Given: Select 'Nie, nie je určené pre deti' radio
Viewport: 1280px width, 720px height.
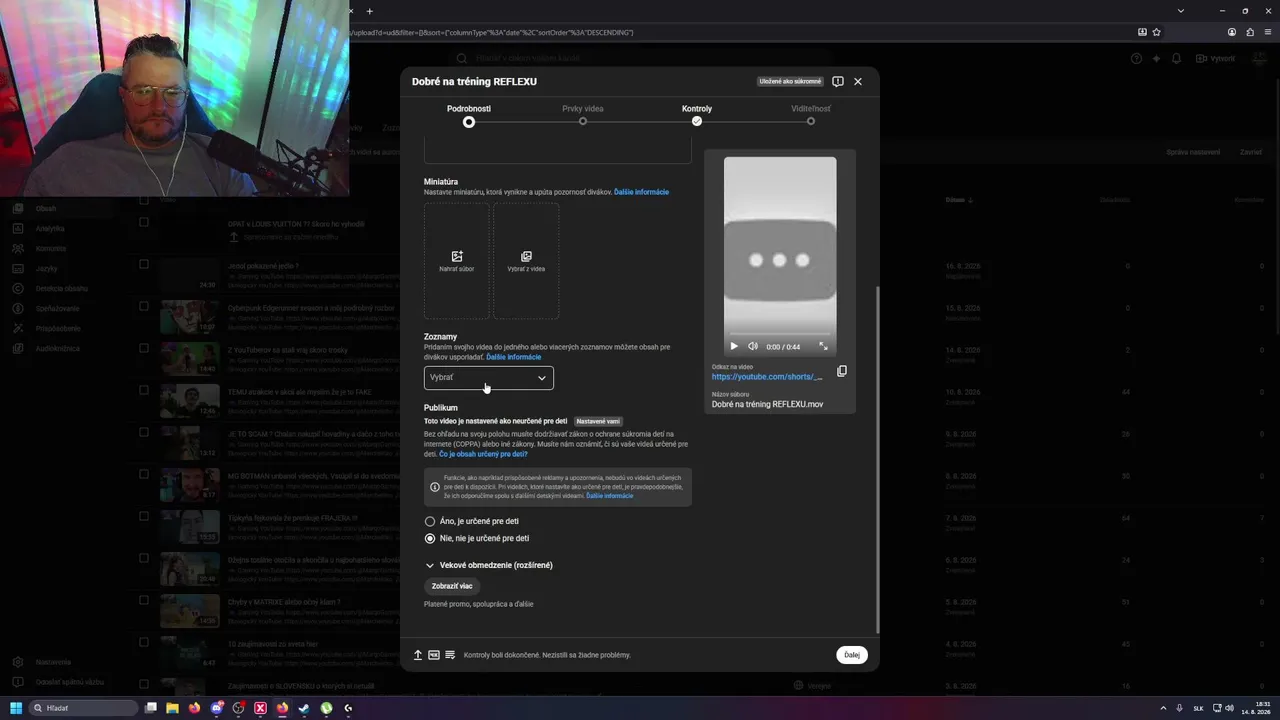Looking at the screenshot, I should (x=430, y=538).
